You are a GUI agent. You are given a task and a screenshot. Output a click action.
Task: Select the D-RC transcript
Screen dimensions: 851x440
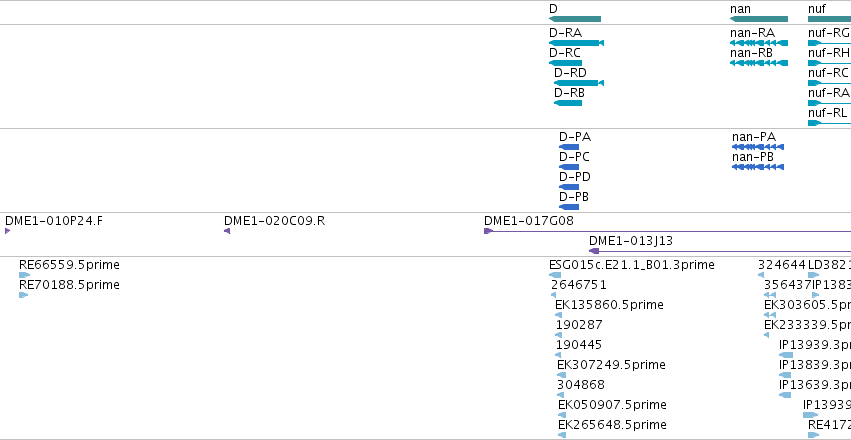pos(565,63)
